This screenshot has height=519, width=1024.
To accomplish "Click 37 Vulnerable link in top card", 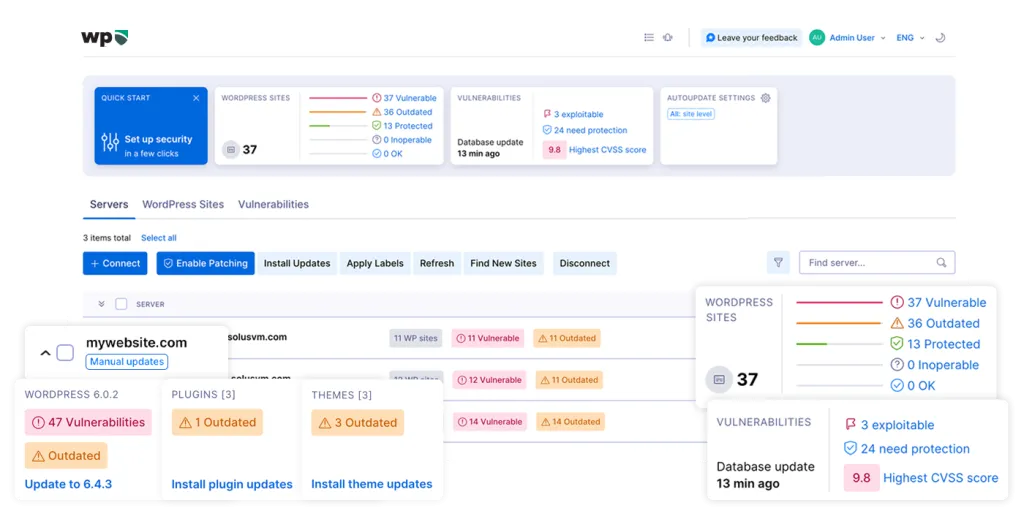I will (410, 98).
